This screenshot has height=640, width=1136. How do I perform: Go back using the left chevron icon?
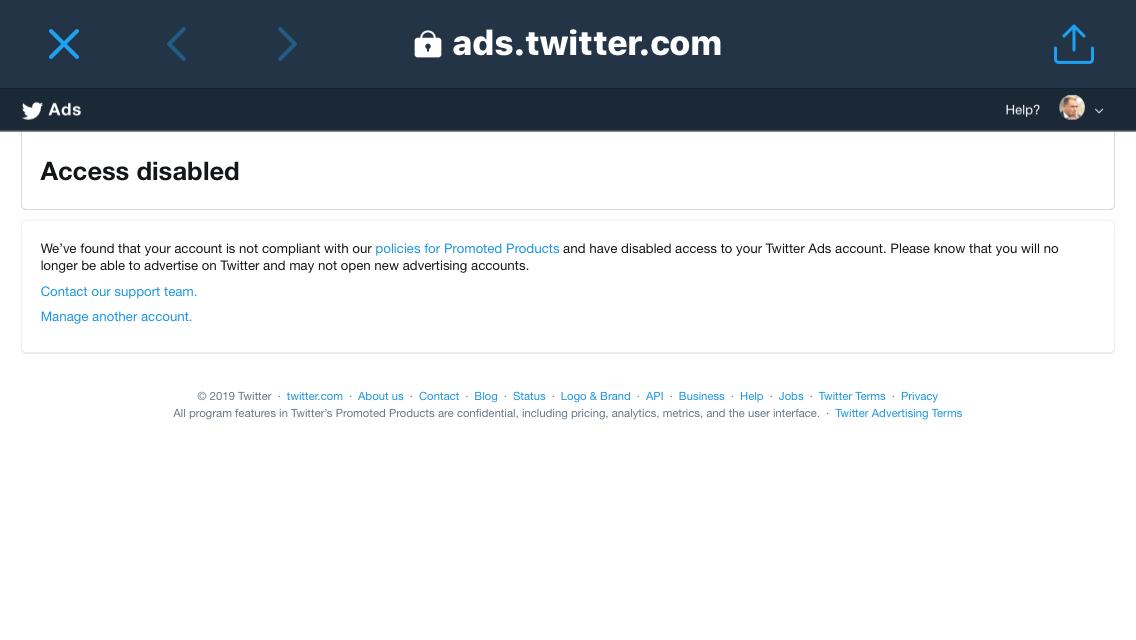pos(177,44)
